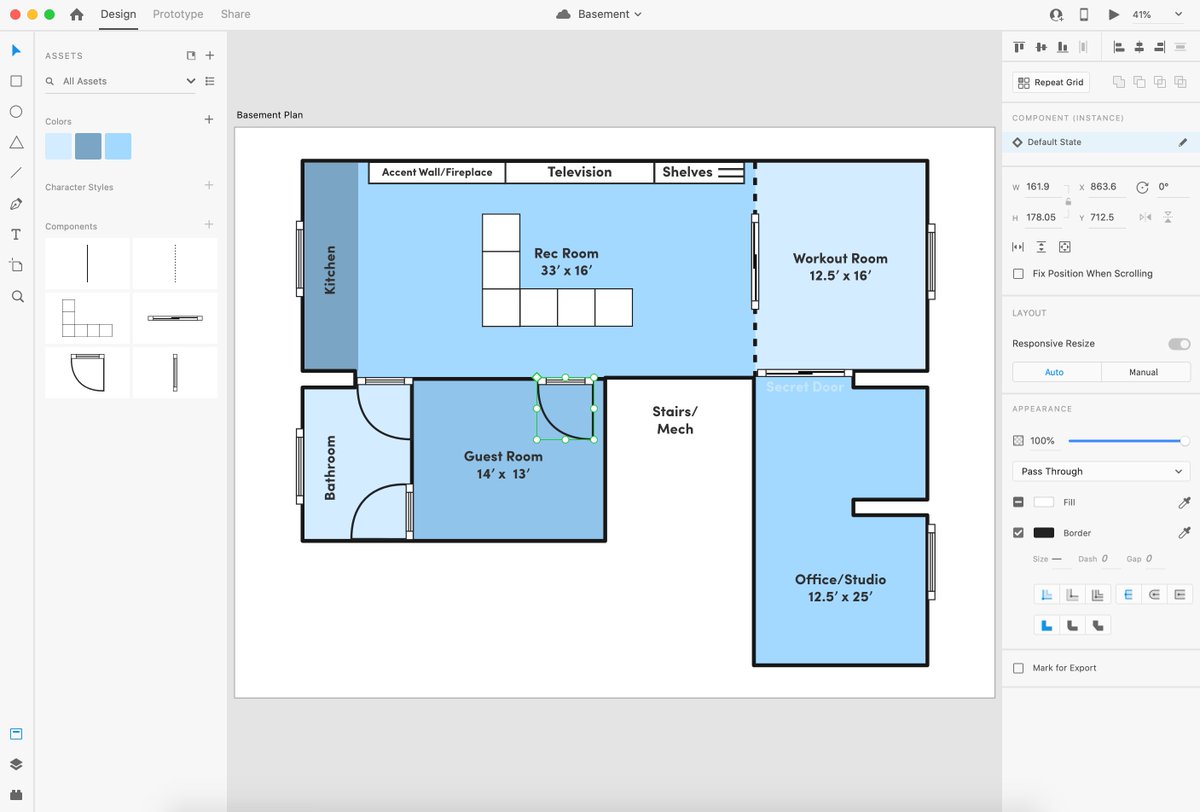The image size is (1200, 812).
Task: Expand the All Assets filter dropdown
Action: pyautogui.click(x=191, y=81)
